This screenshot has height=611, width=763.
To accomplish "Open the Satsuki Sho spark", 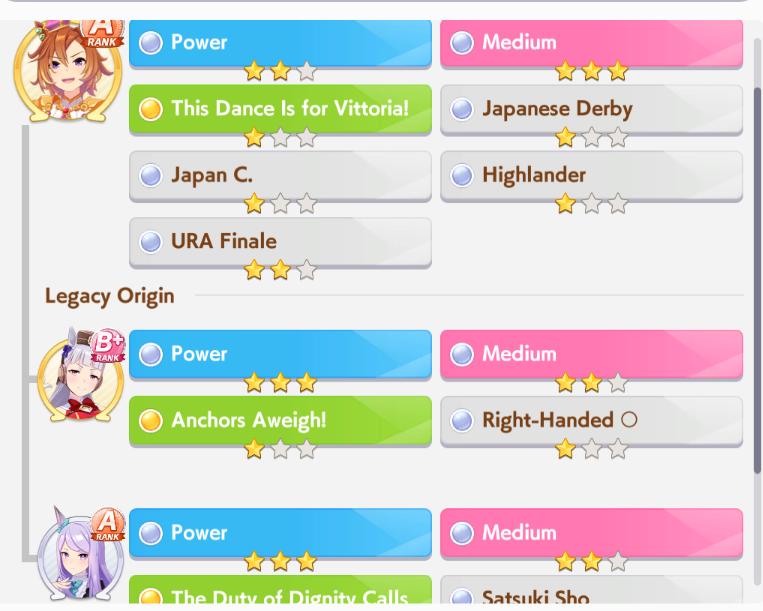I will 591,591.
